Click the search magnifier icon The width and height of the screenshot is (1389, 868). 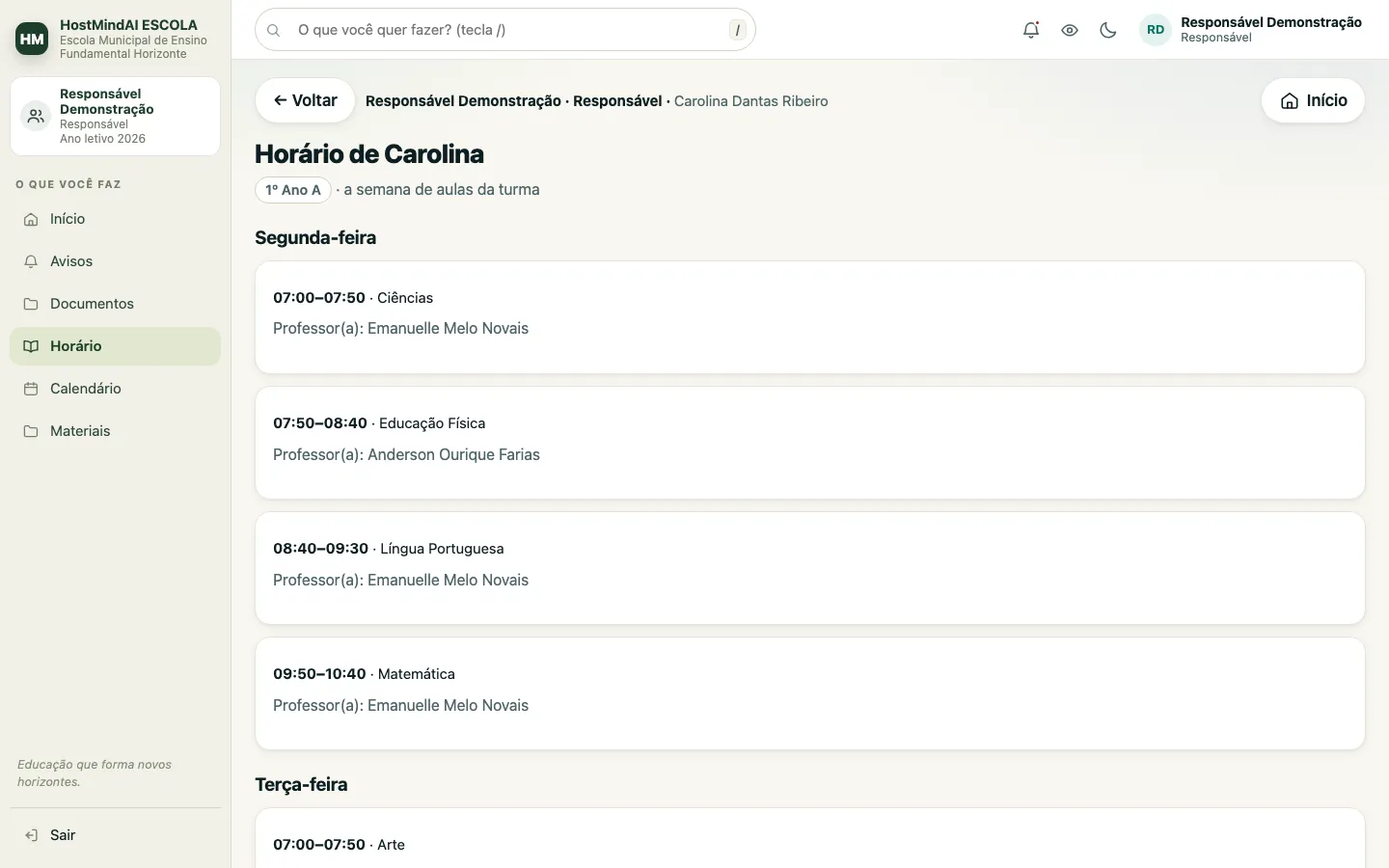click(274, 30)
